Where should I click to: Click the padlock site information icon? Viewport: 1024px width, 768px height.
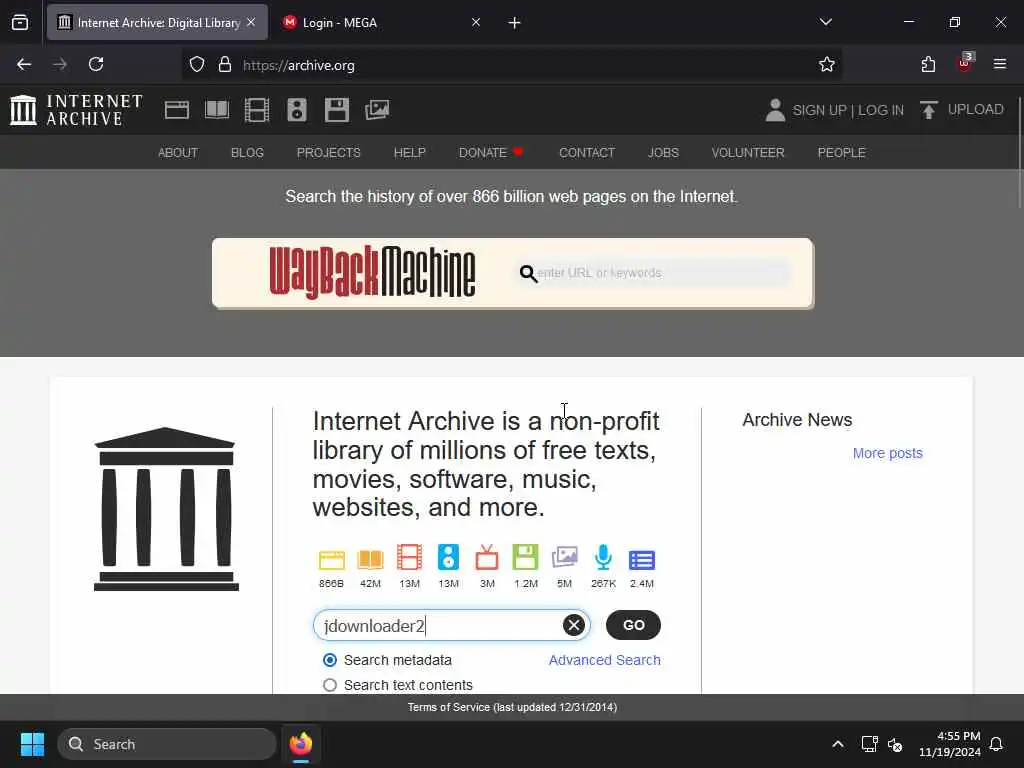pos(225,65)
